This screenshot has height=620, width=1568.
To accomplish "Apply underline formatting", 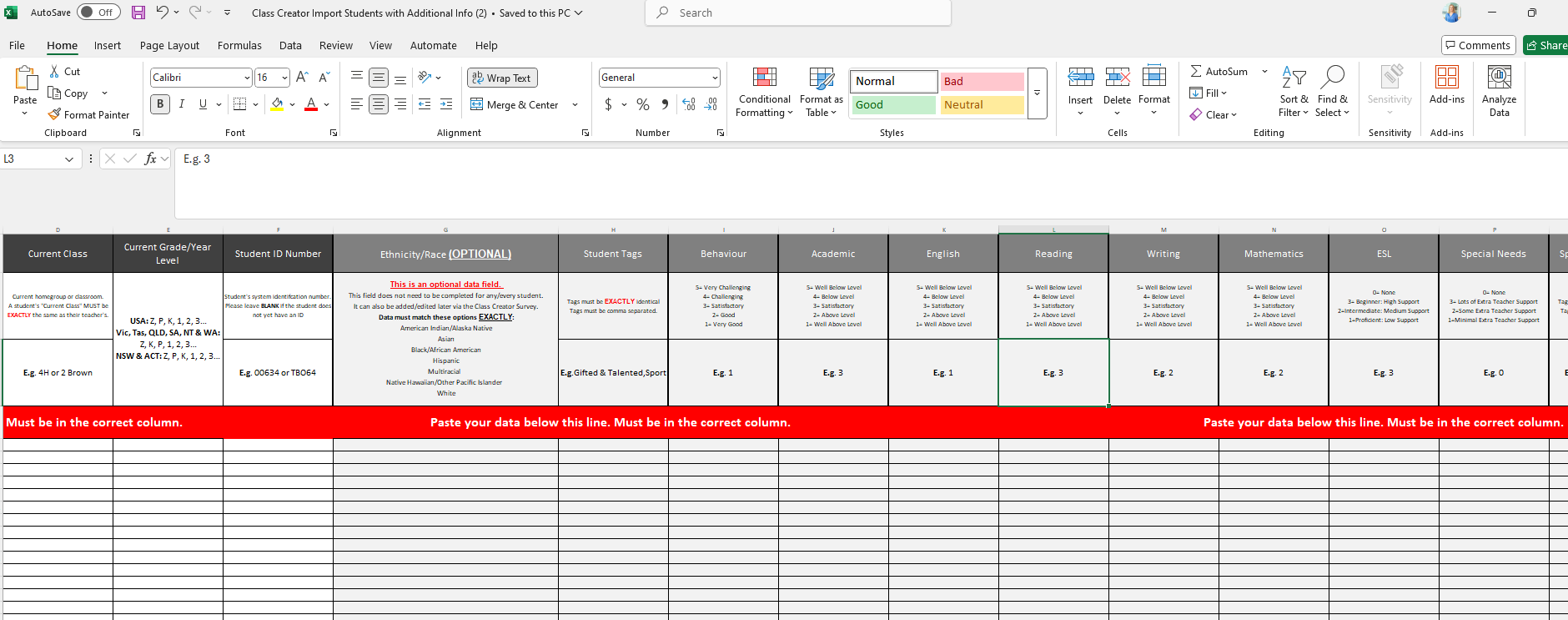I will [203, 104].
